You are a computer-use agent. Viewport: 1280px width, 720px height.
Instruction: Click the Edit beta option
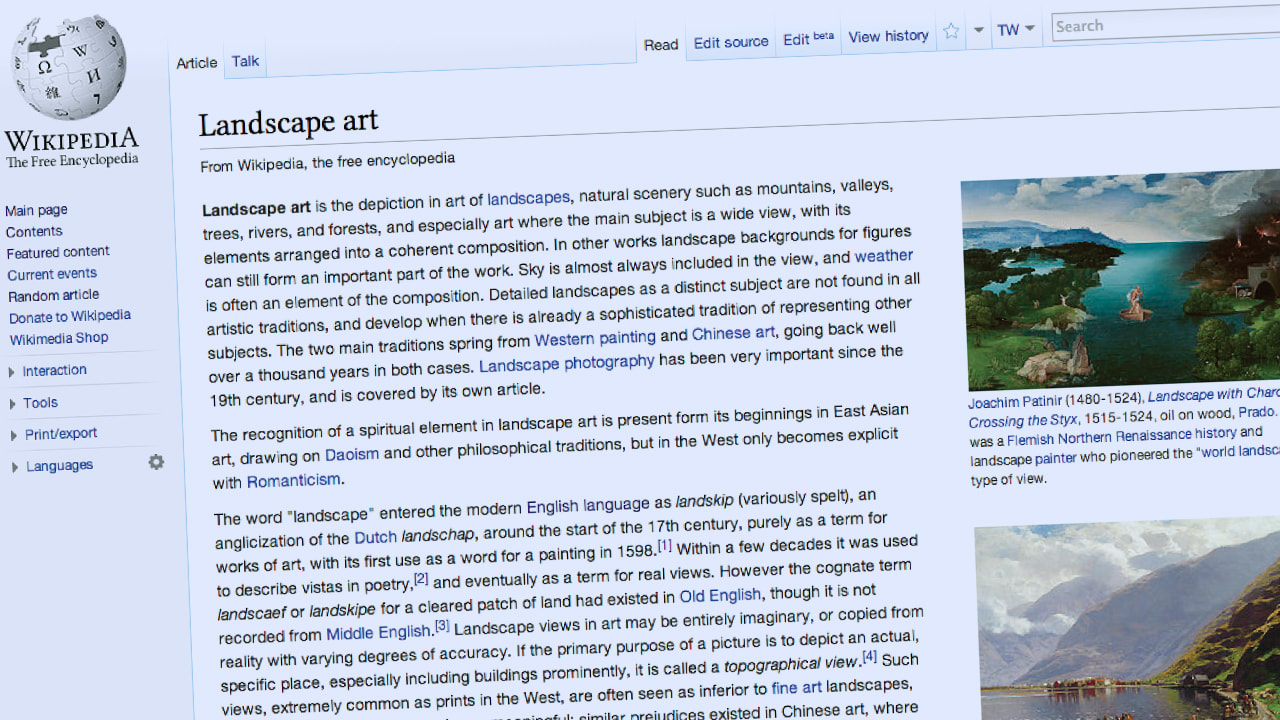(806, 39)
